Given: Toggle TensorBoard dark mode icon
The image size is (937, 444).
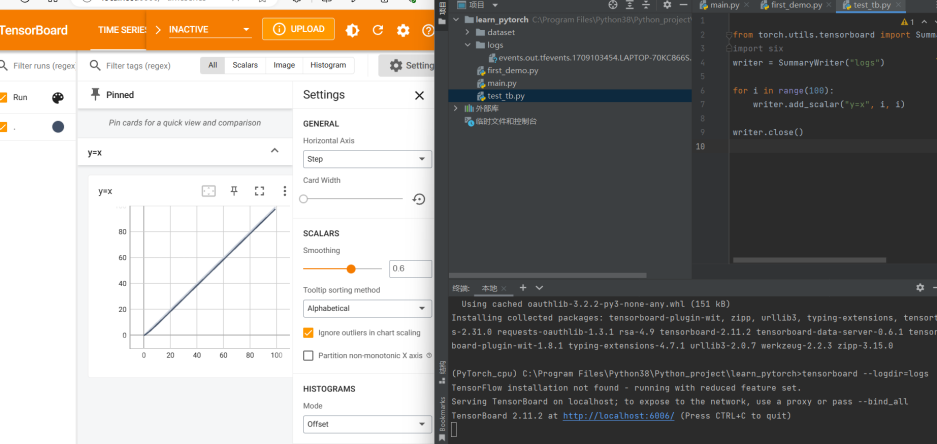Looking at the screenshot, I should (352, 30).
